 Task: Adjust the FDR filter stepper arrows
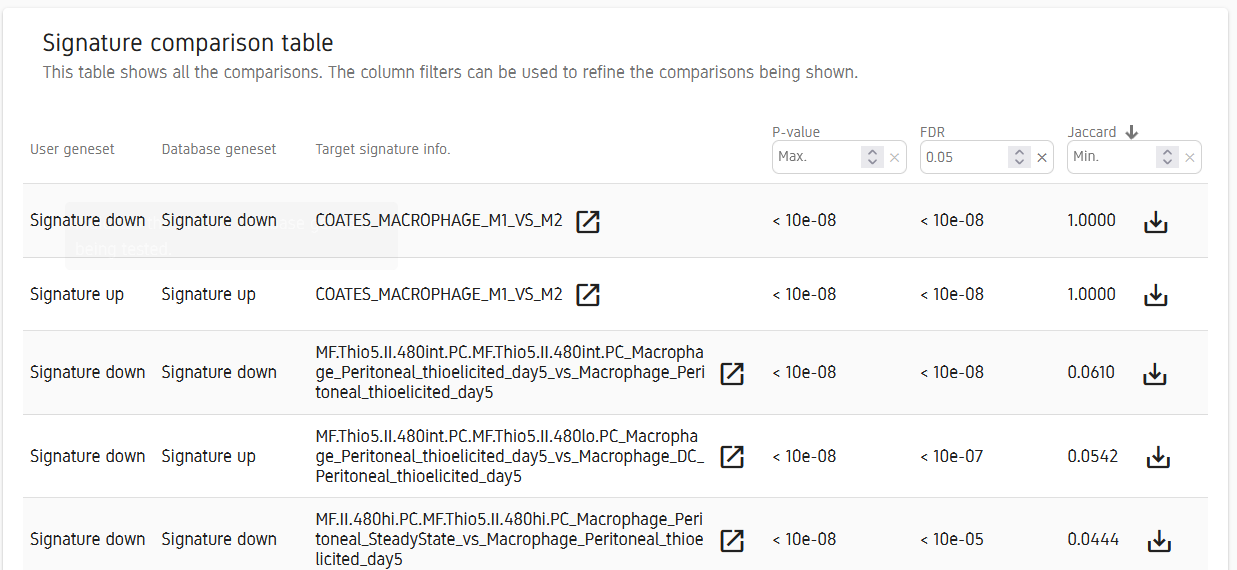click(x=1019, y=157)
